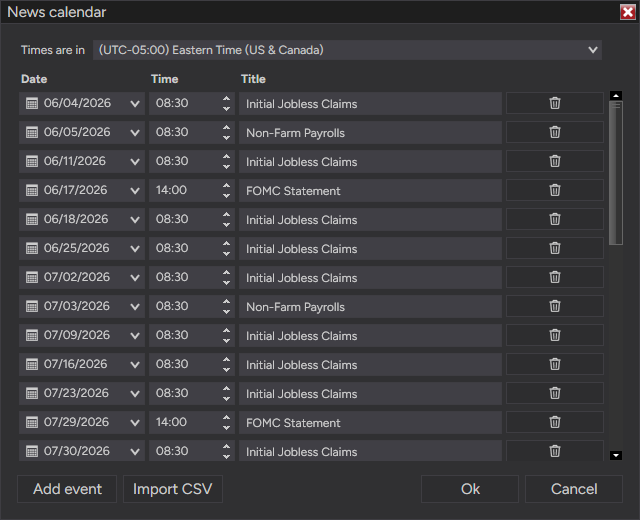Click the 07/23/2026 date text
The width and height of the screenshot is (640, 520).
point(76,393)
